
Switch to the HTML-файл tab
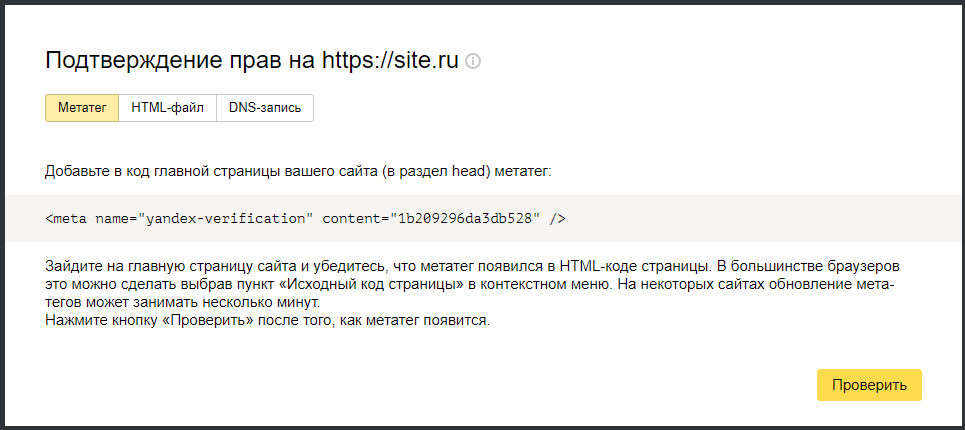click(x=167, y=108)
